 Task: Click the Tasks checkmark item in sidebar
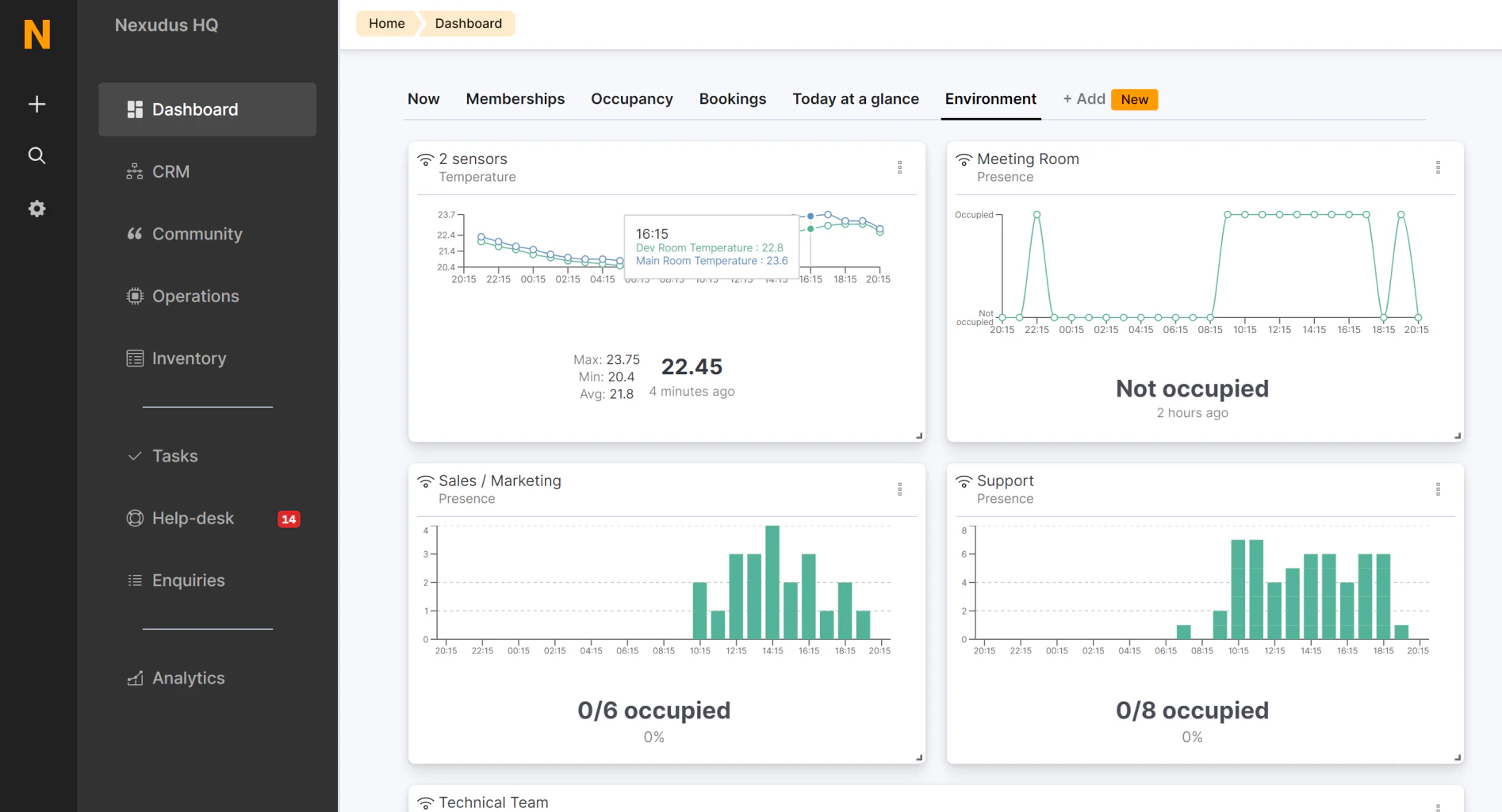[x=174, y=456]
